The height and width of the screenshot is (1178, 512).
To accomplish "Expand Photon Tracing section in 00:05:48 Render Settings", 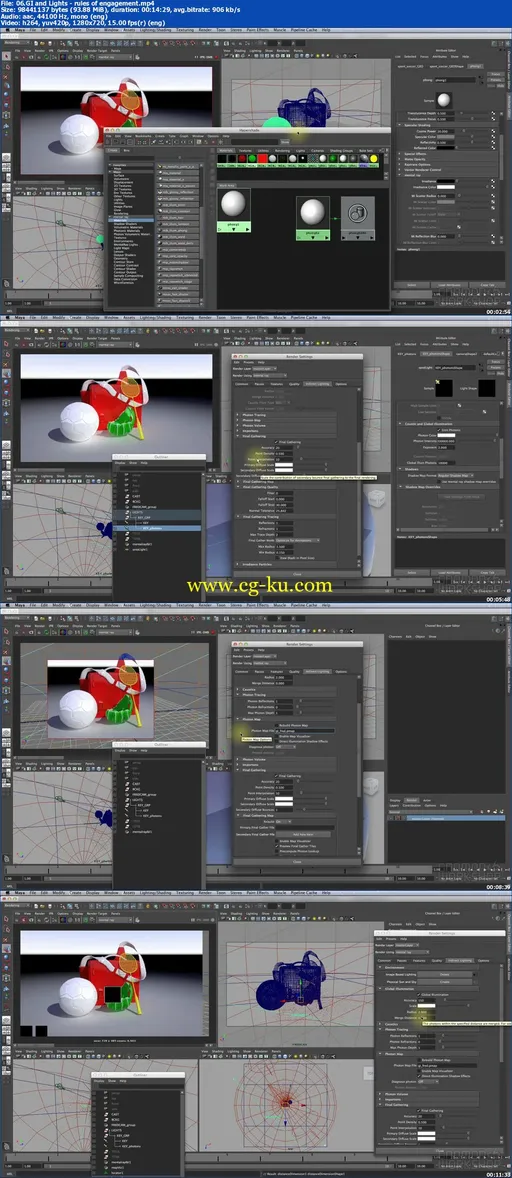I will pyautogui.click(x=237, y=415).
